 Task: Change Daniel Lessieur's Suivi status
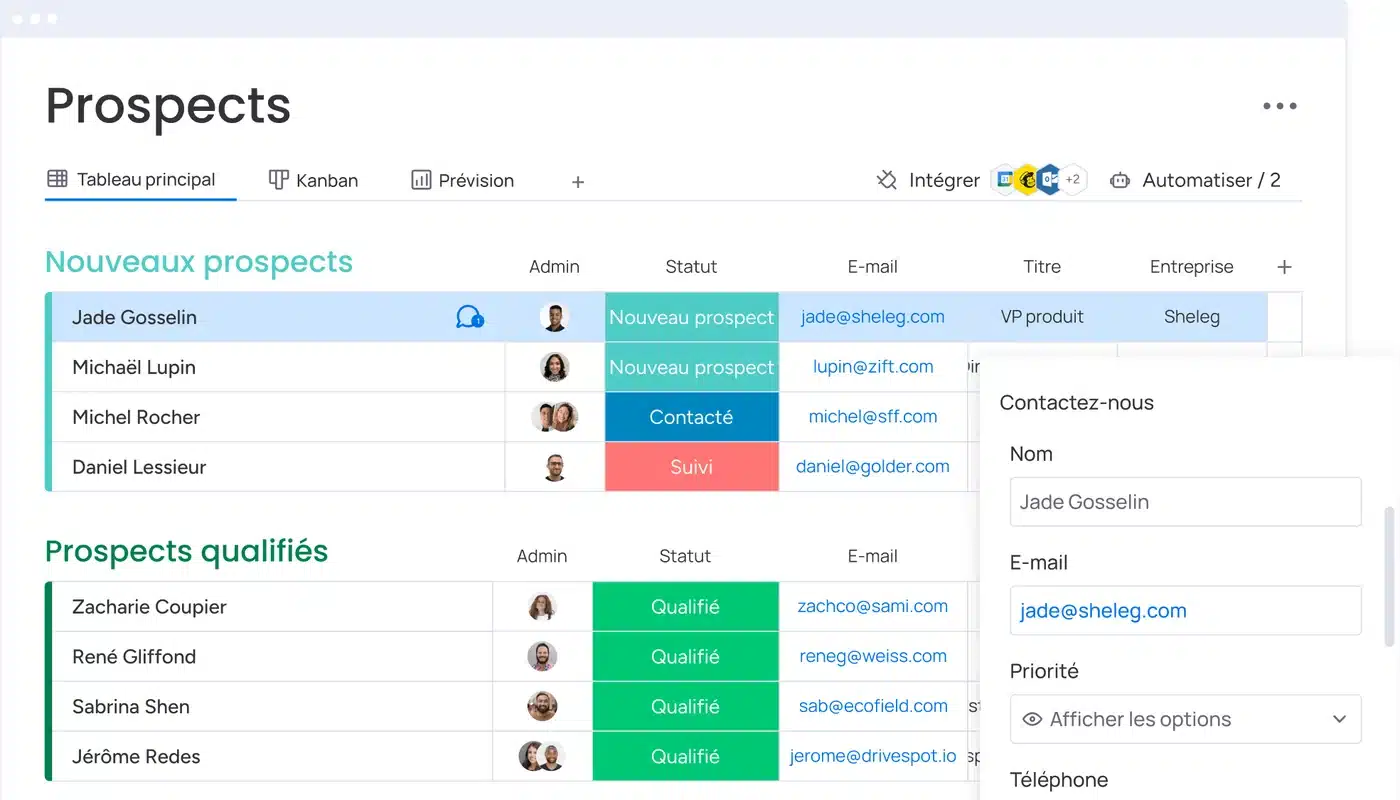click(x=692, y=467)
